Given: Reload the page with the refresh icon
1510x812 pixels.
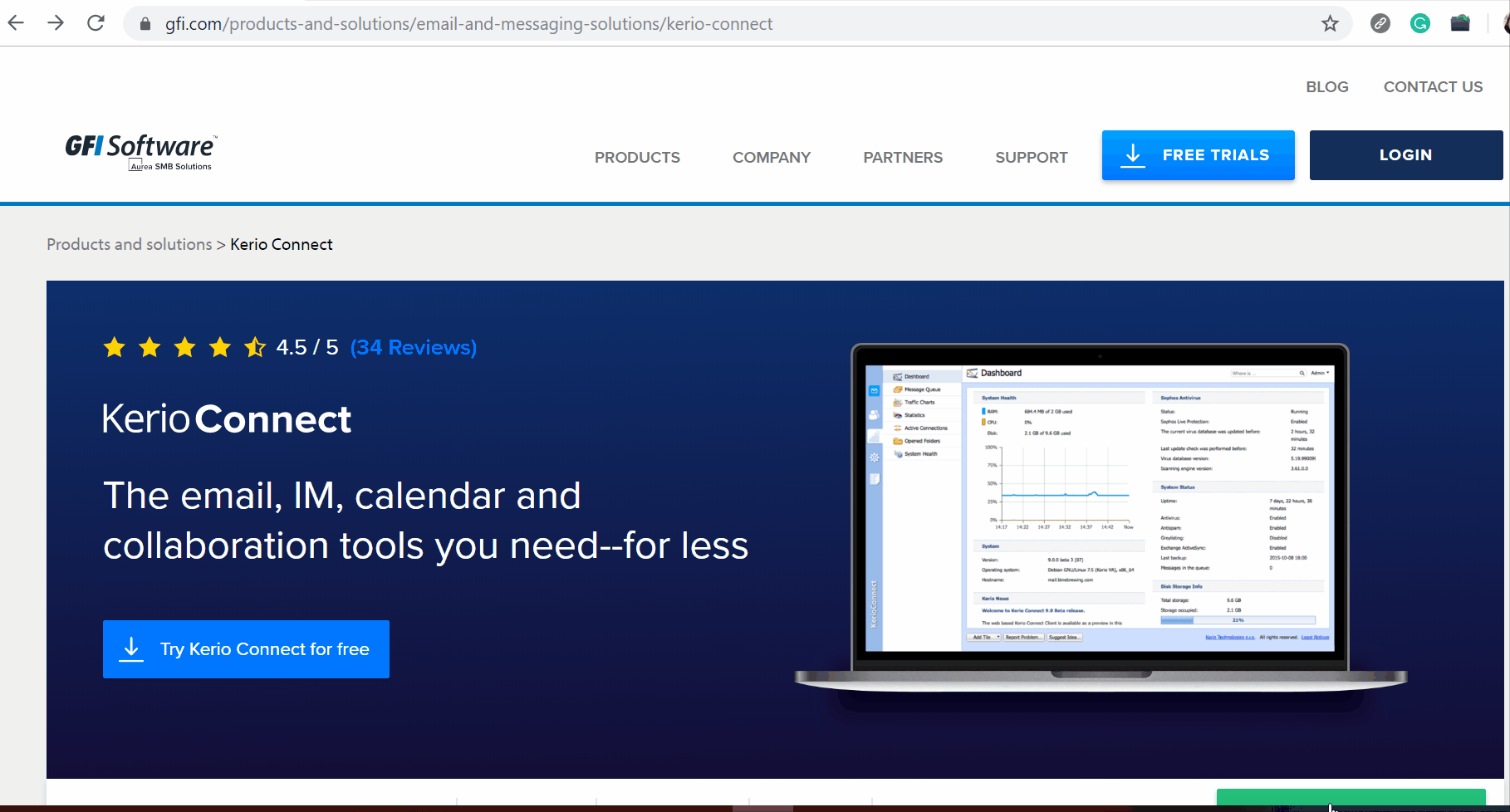Looking at the screenshot, I should click(x=96, y=23).
